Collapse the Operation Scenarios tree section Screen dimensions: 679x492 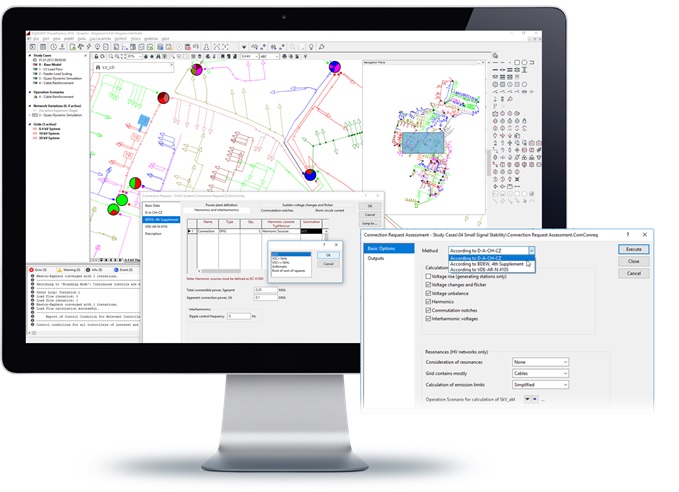click(30, 92)
